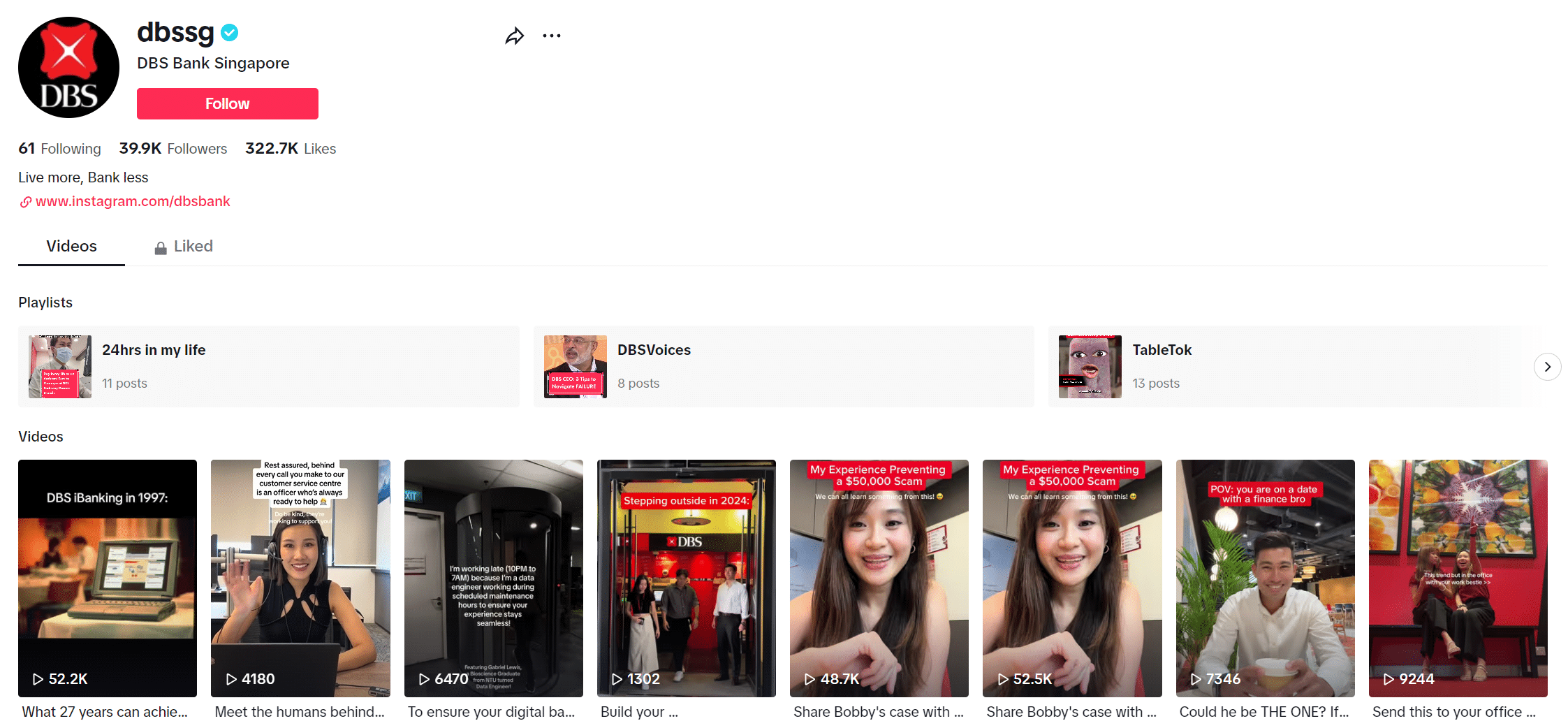Image resolution: width=1568 pixels, height=721 pixels.
Task: Click the play icon showing 52.2K views
Action: [38, 679]
